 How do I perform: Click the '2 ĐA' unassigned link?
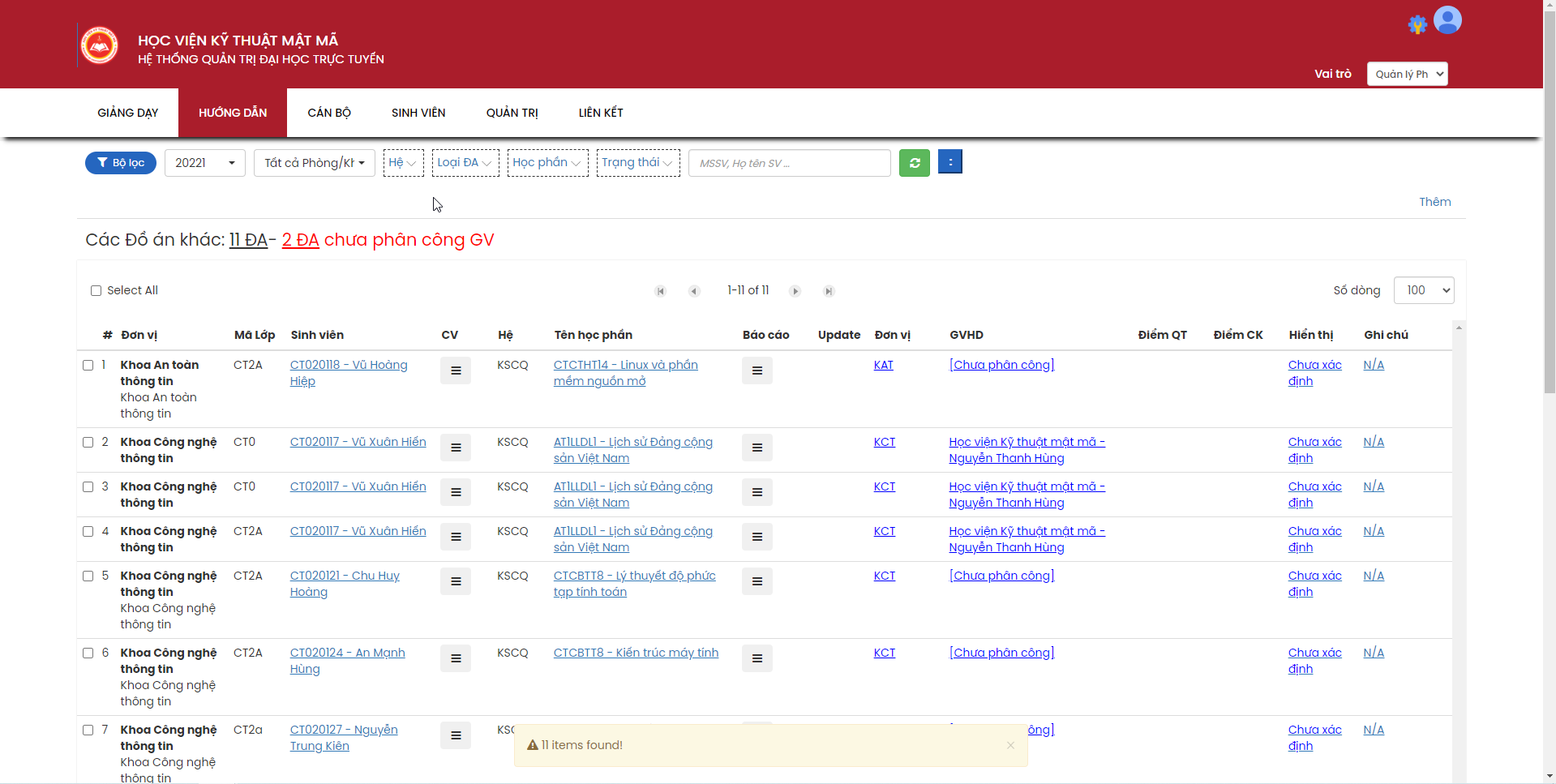300,240
